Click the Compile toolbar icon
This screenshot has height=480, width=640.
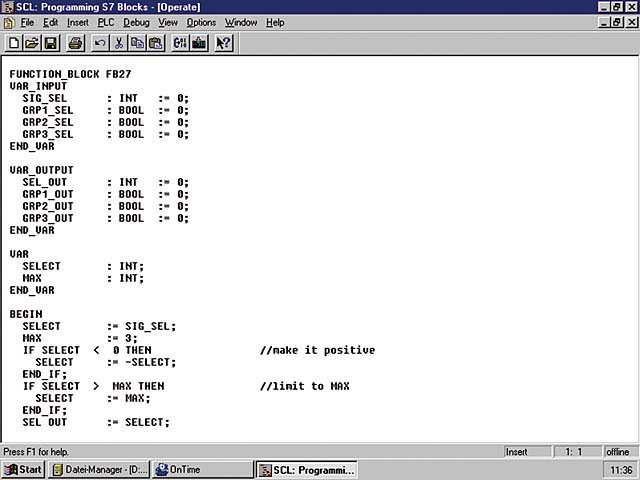180,43
